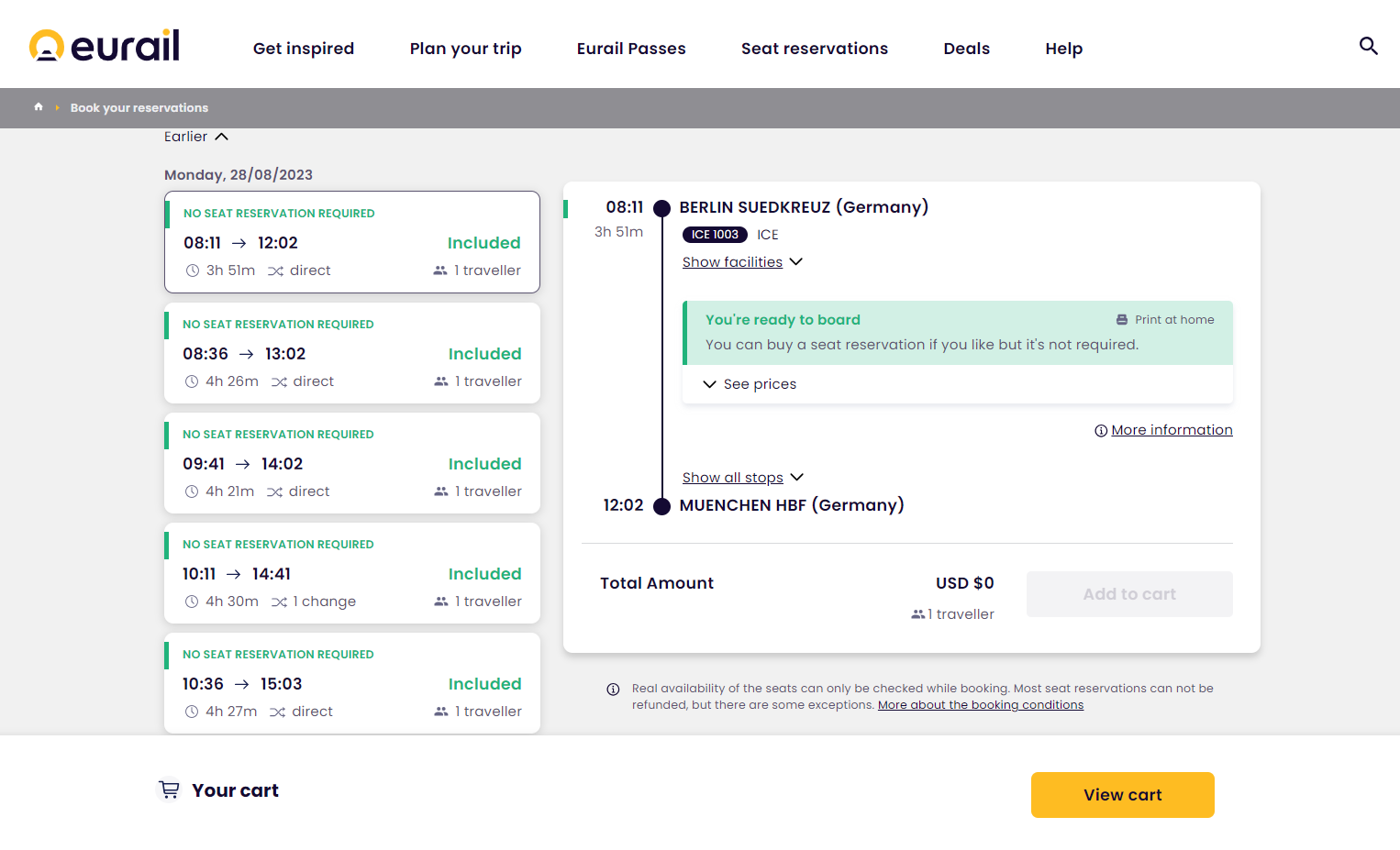Expand the See prices section
Viewport: 1400px width, 850px height.
pyautogui.click(x=750, y=384)
